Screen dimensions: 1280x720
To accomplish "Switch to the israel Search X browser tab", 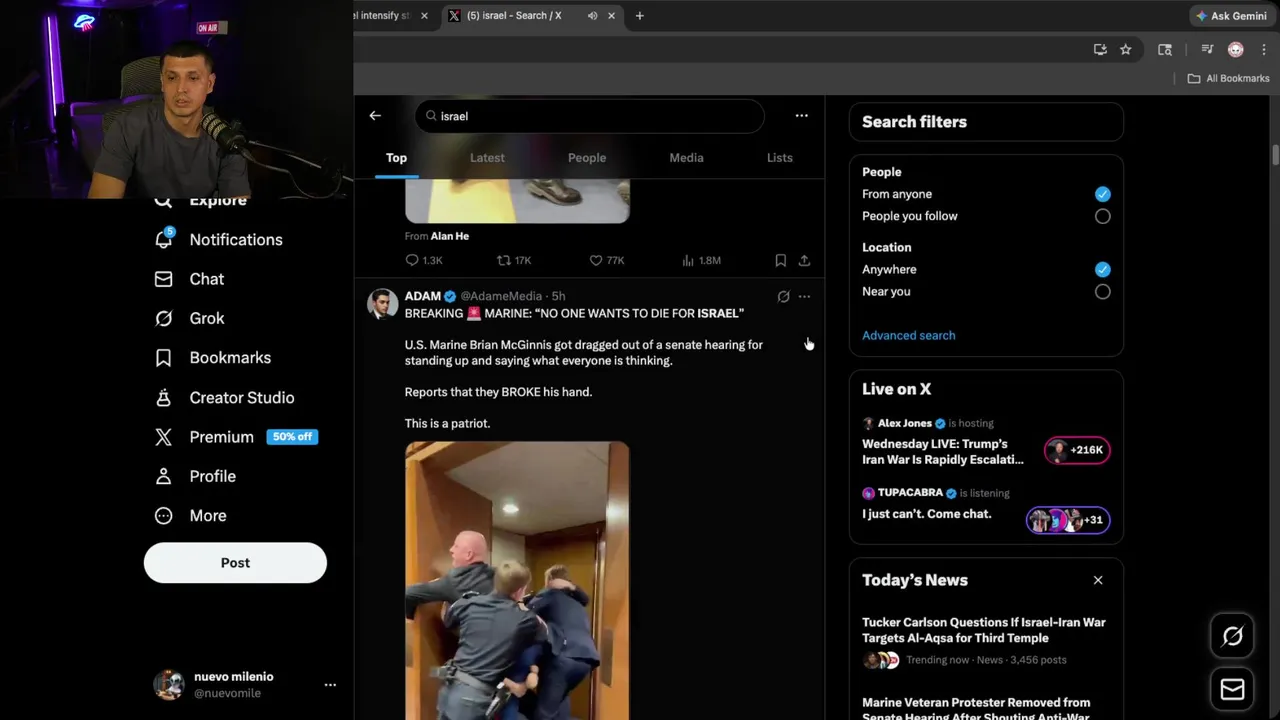I will [x=532, y=16].
